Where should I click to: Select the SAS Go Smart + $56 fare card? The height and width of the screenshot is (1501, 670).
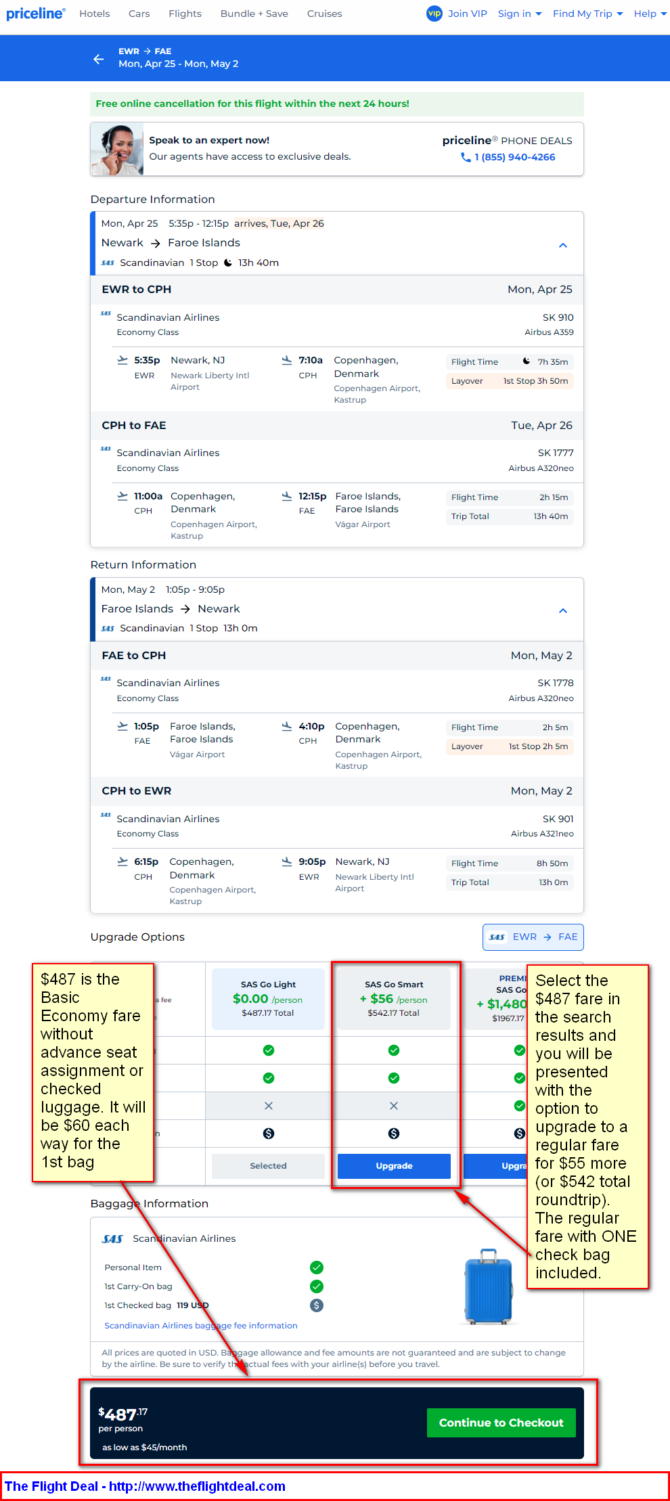click(x=394, y=998)
